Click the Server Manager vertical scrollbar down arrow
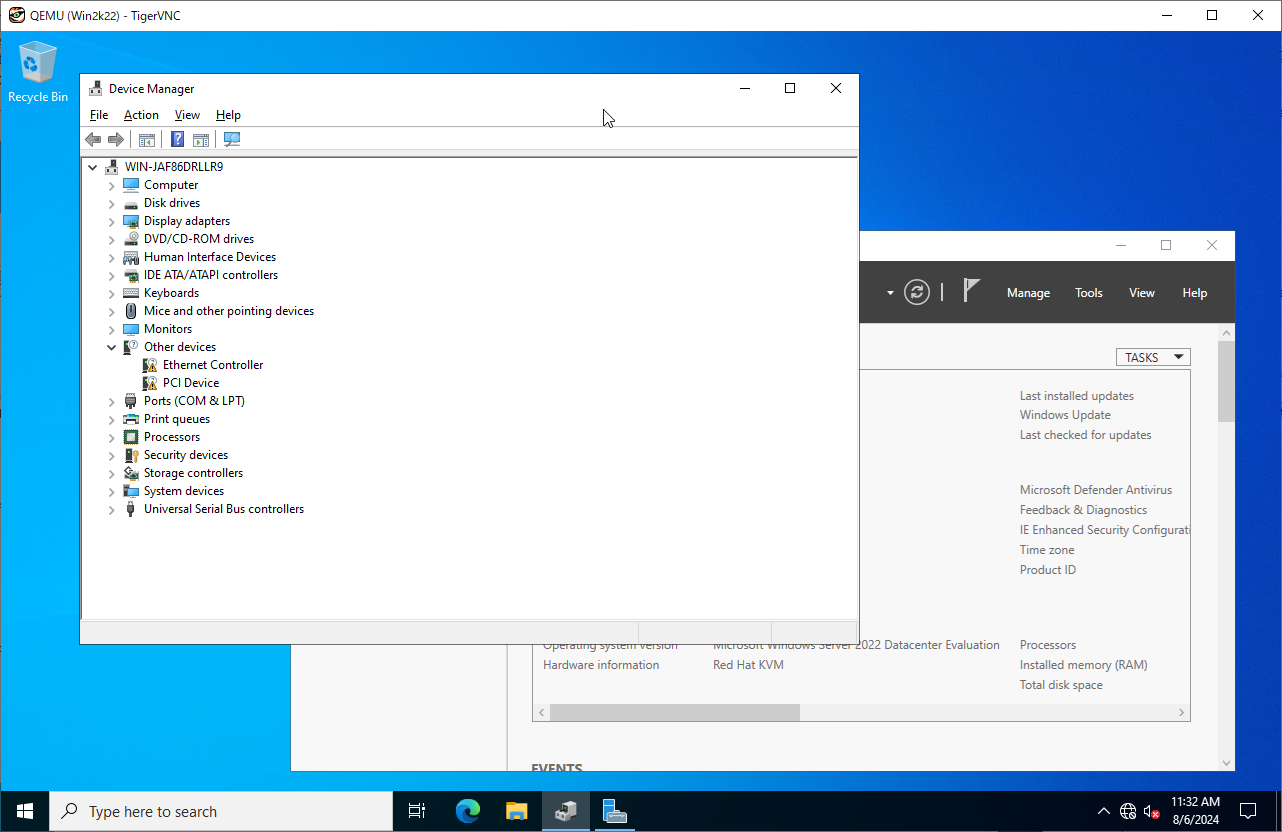Viewport: 1282px width, 832px height. 1227,763
